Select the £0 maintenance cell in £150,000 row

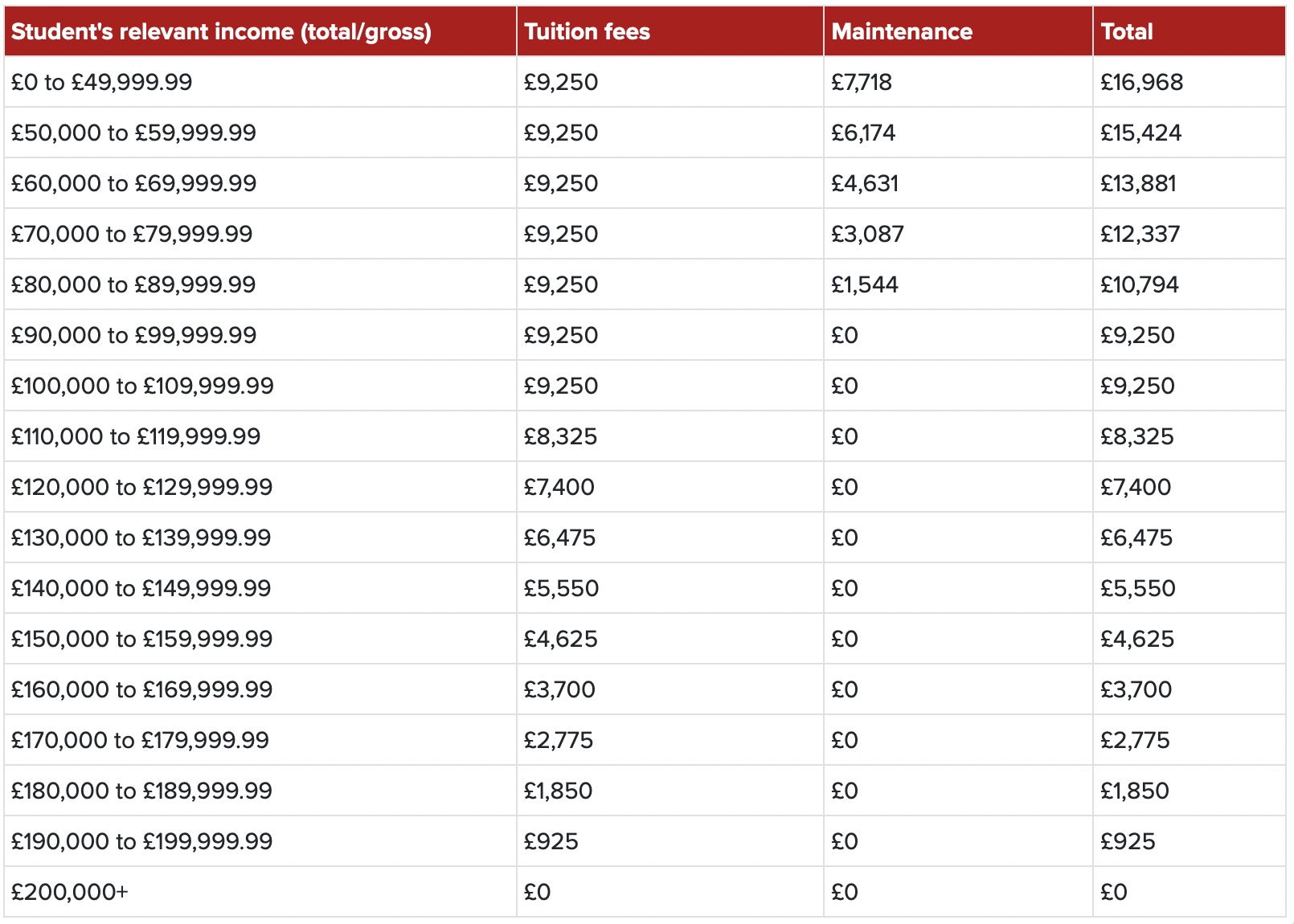[958, 639]
